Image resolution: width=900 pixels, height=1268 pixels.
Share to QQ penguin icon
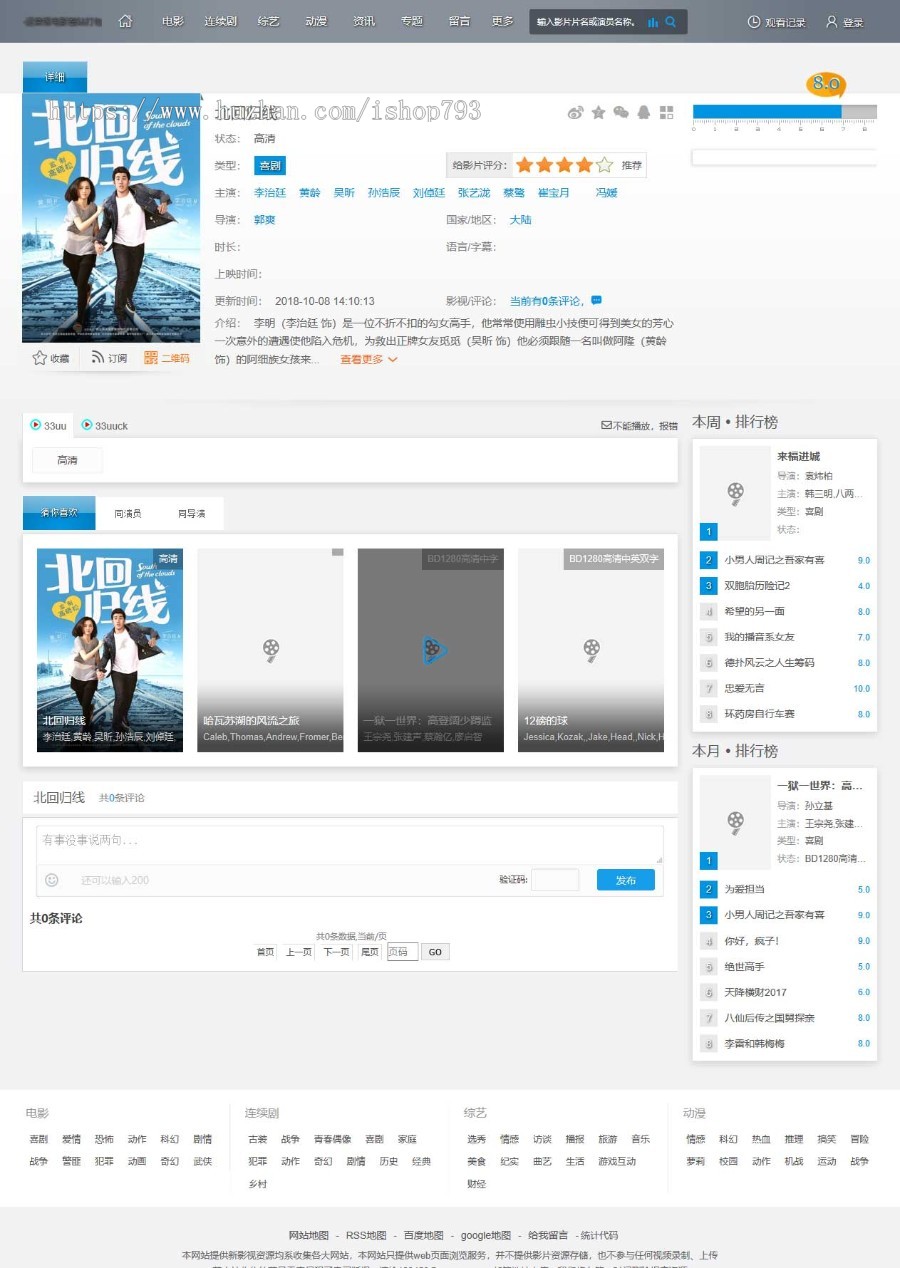(x=644, y=112)
